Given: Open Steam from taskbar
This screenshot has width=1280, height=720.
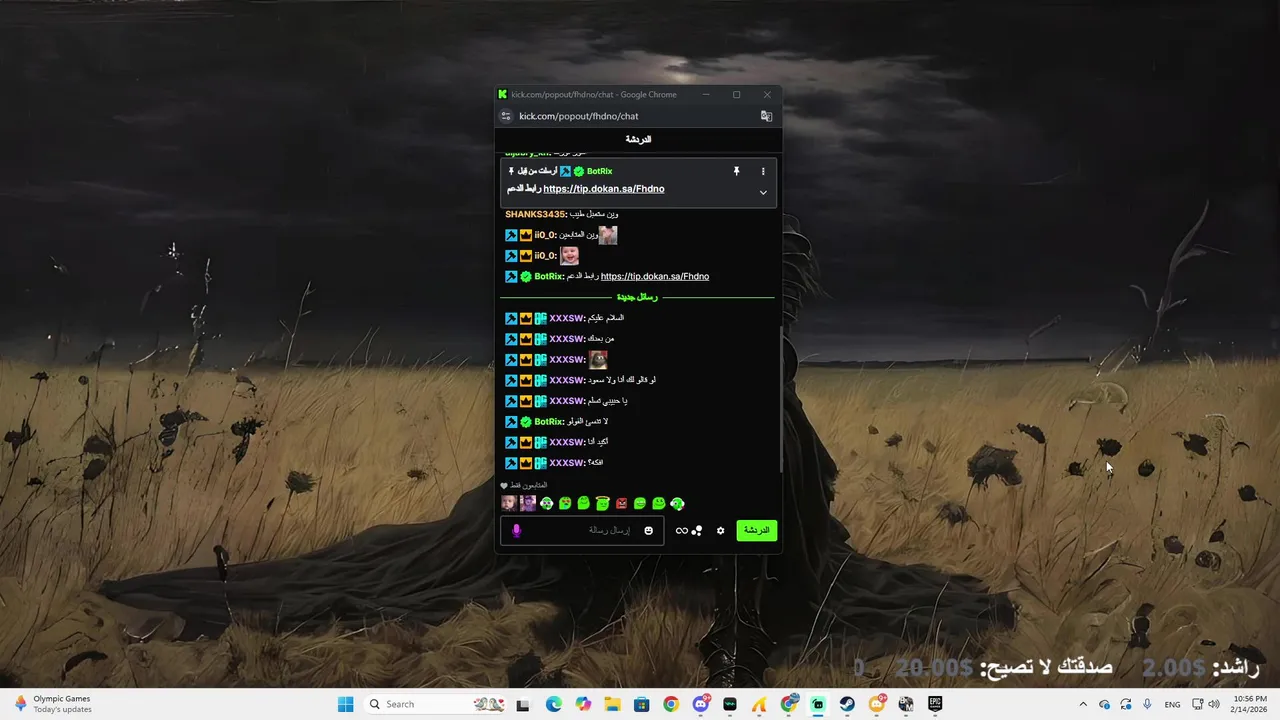Looking at the screenshot, I should pos(847,704).
